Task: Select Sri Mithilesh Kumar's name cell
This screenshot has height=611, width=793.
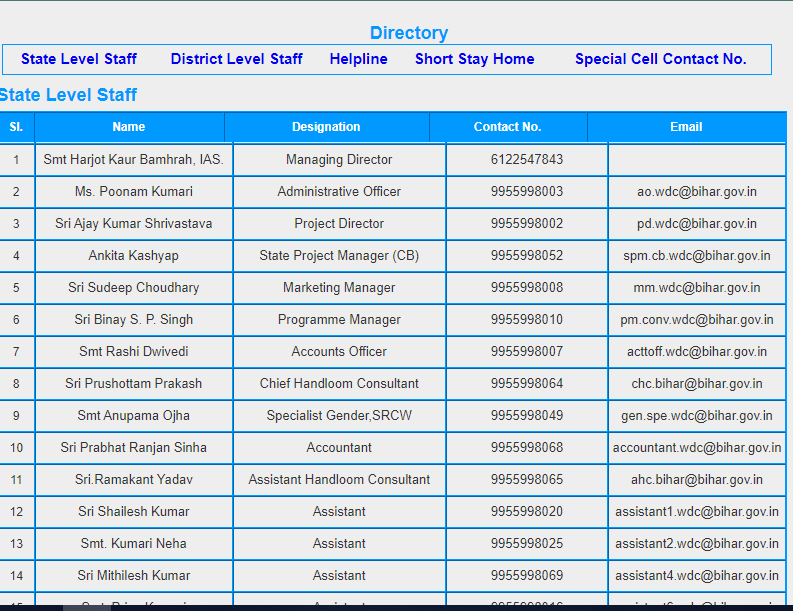Action: click(133, 576)
